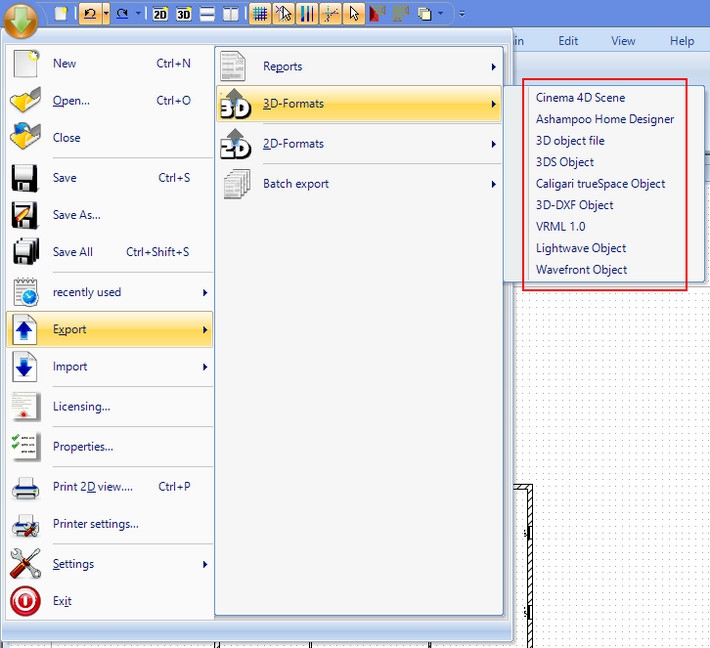This screenshot has width=710, height=648.
Task: Expand the Import submenu arrow
Action: point(205,367)
